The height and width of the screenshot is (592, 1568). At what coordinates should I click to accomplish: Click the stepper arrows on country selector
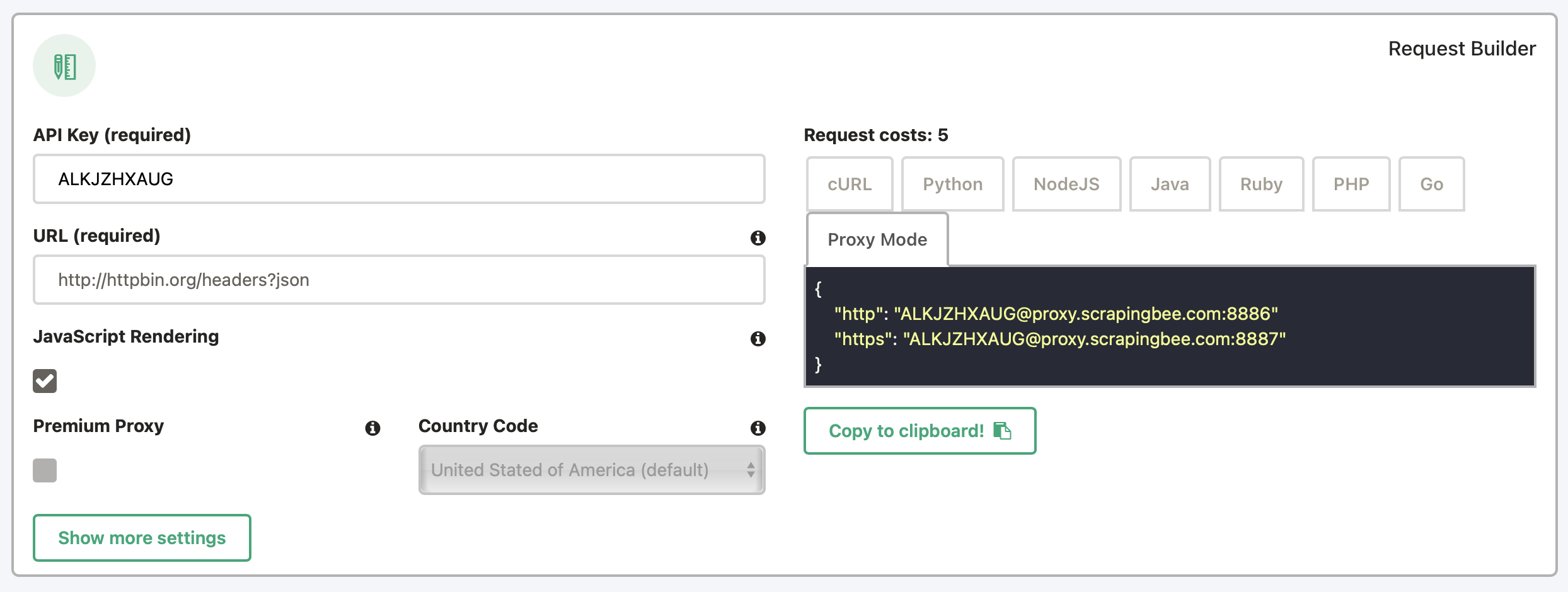(750, 470)
